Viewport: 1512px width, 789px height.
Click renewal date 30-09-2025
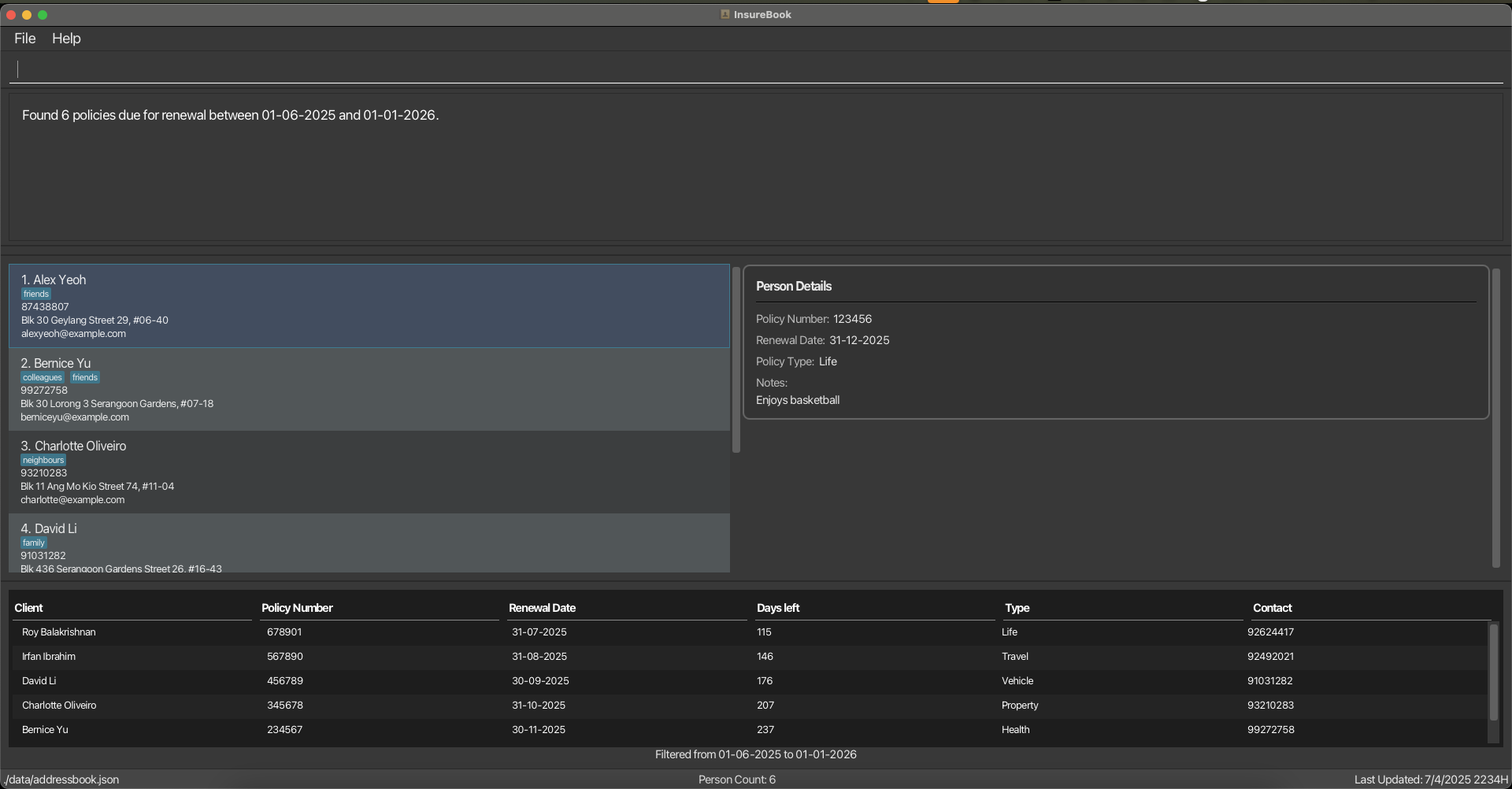coord(540,681)
